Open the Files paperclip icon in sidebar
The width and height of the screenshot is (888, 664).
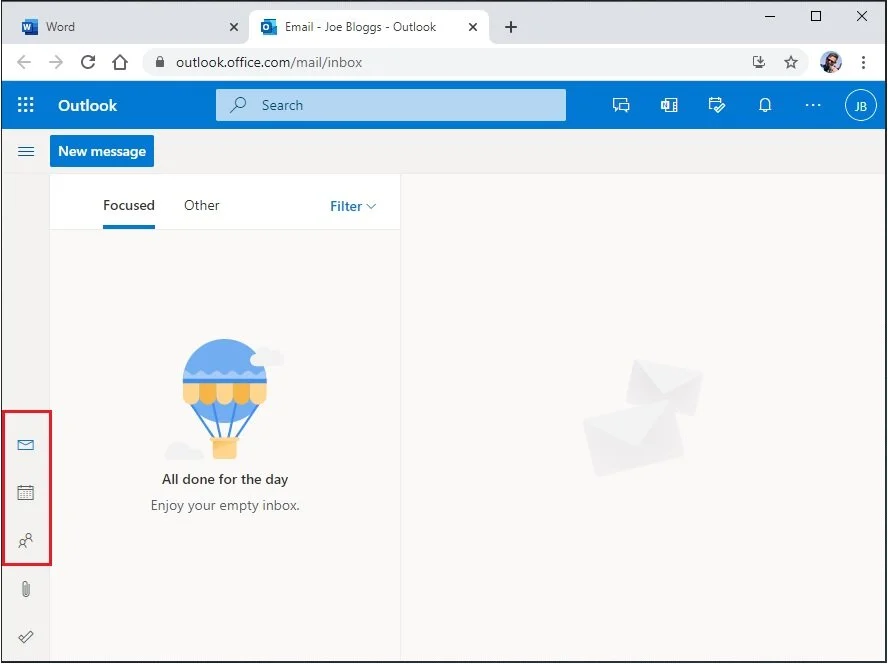coord(25,590)
